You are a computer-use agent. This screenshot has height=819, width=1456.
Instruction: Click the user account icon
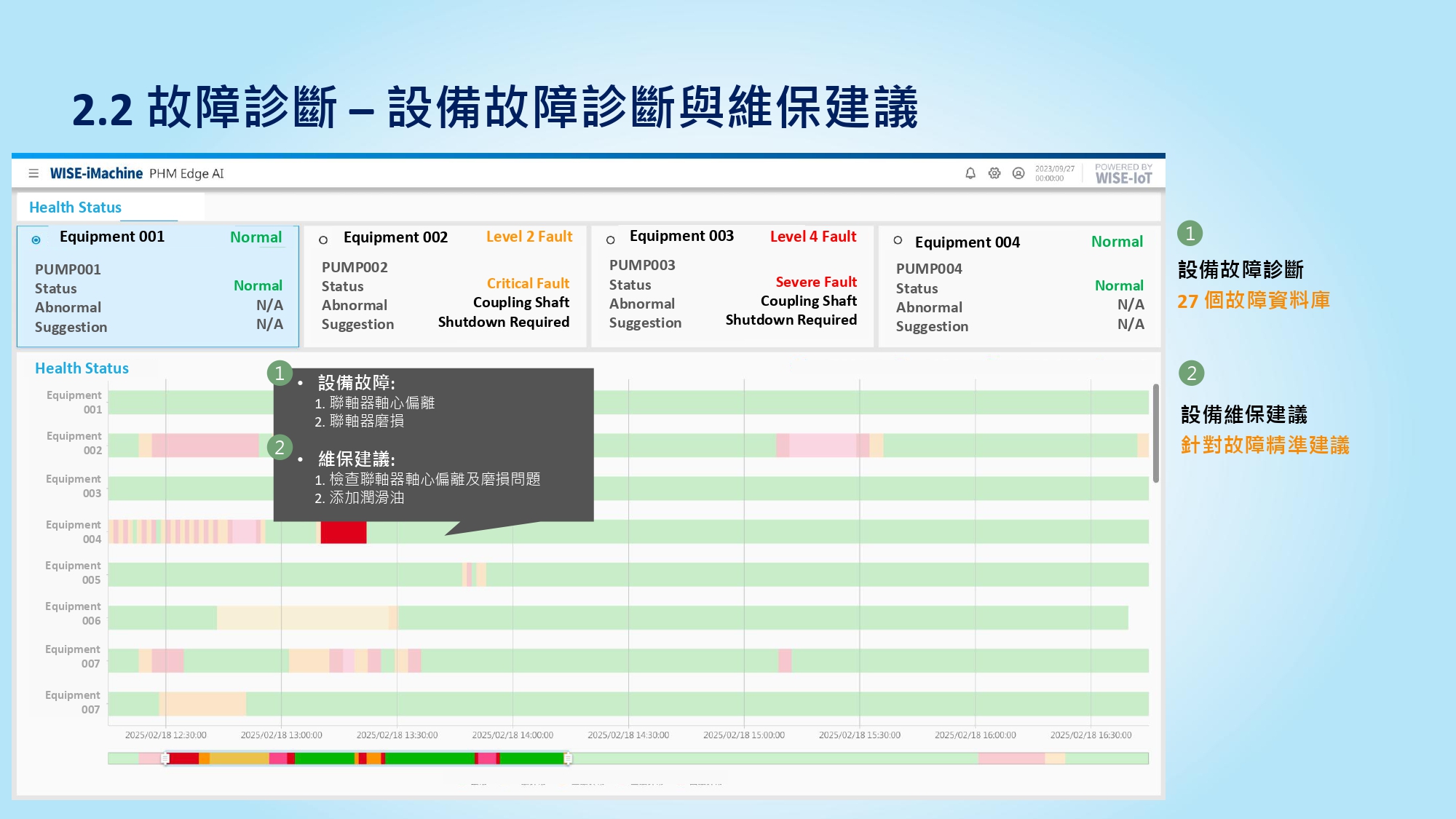pyautogui.click(x=1018, y=173)
